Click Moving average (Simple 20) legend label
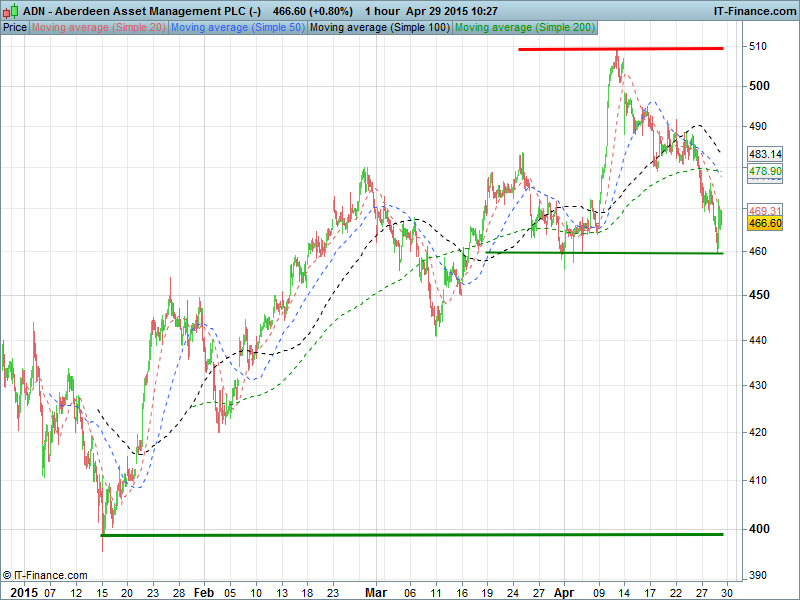This screenshot has height=600, width=800. click(99, 27)
